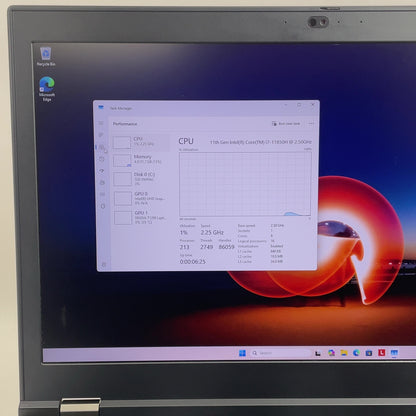Go to the Users page in the sidebar
Viewport: 416px width, 416px height.
tap(102, 182)
